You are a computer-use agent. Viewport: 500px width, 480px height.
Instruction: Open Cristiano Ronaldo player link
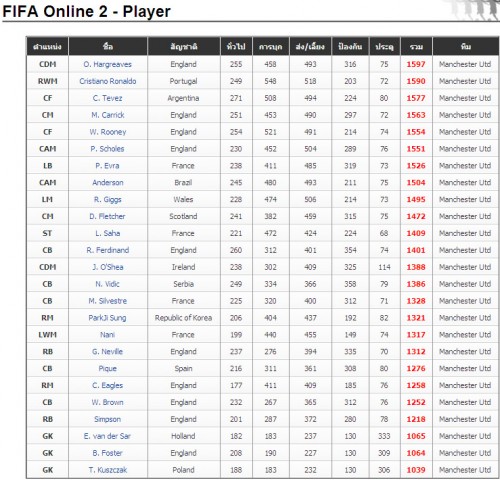108,81
